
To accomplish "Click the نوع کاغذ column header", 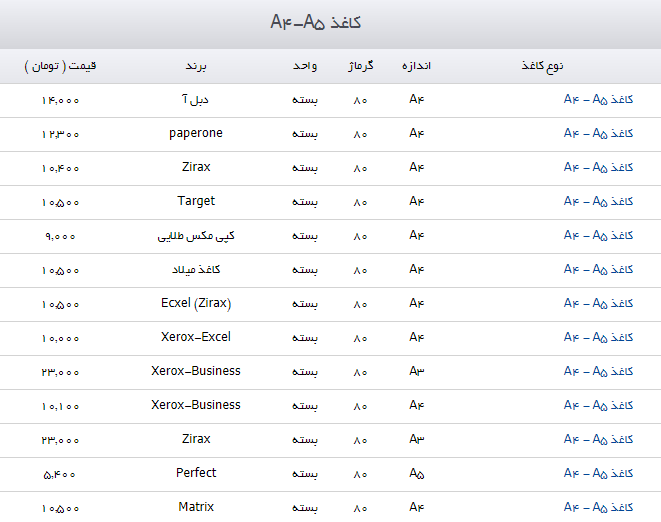I will [x=542, y=66].
